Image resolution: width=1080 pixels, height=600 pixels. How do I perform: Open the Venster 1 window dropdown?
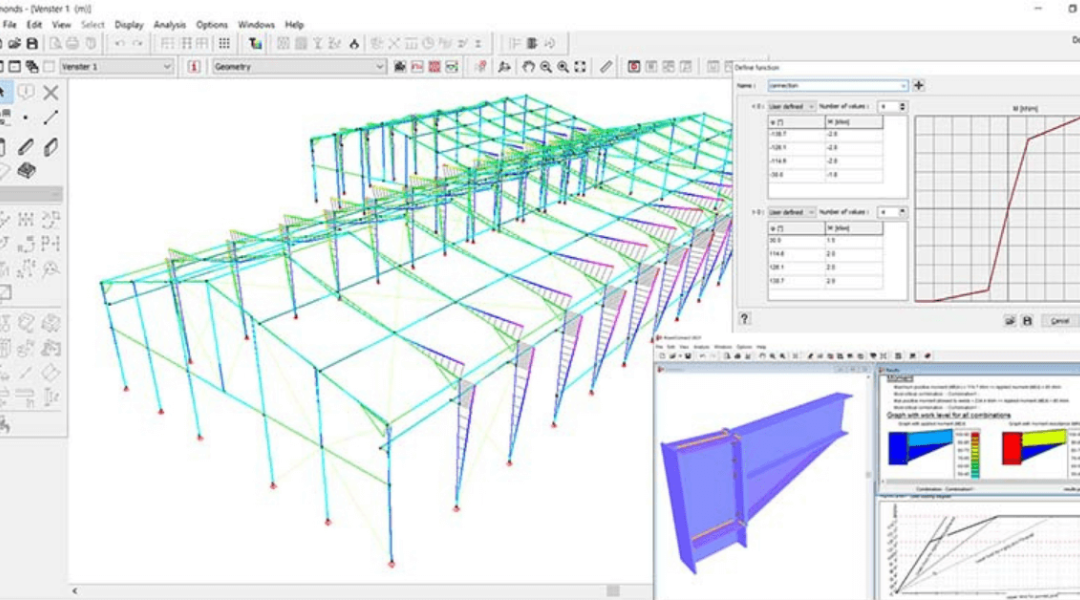169,66
